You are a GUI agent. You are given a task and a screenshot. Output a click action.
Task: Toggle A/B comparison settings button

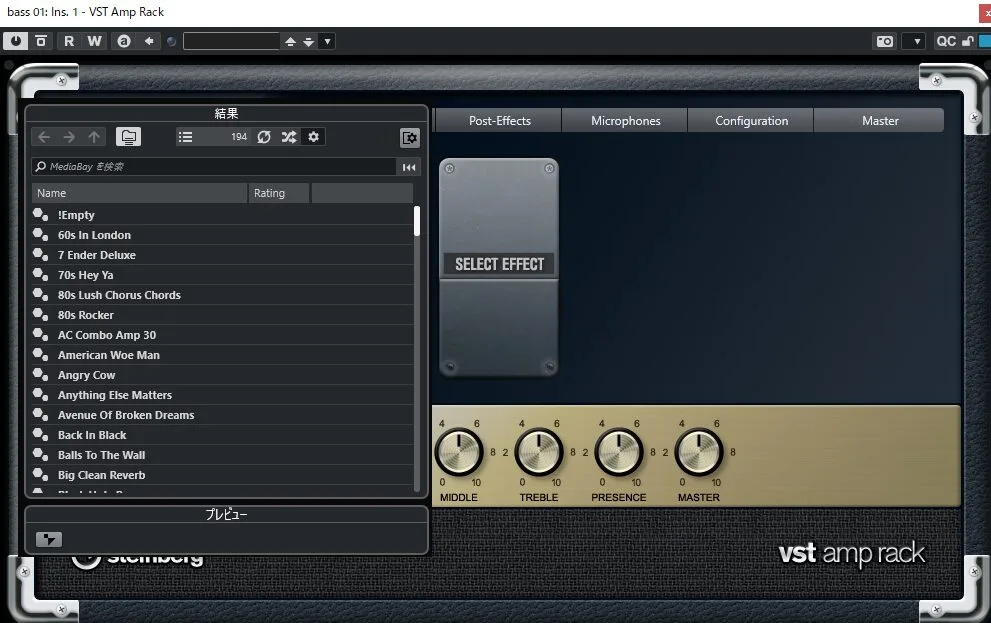124,41
